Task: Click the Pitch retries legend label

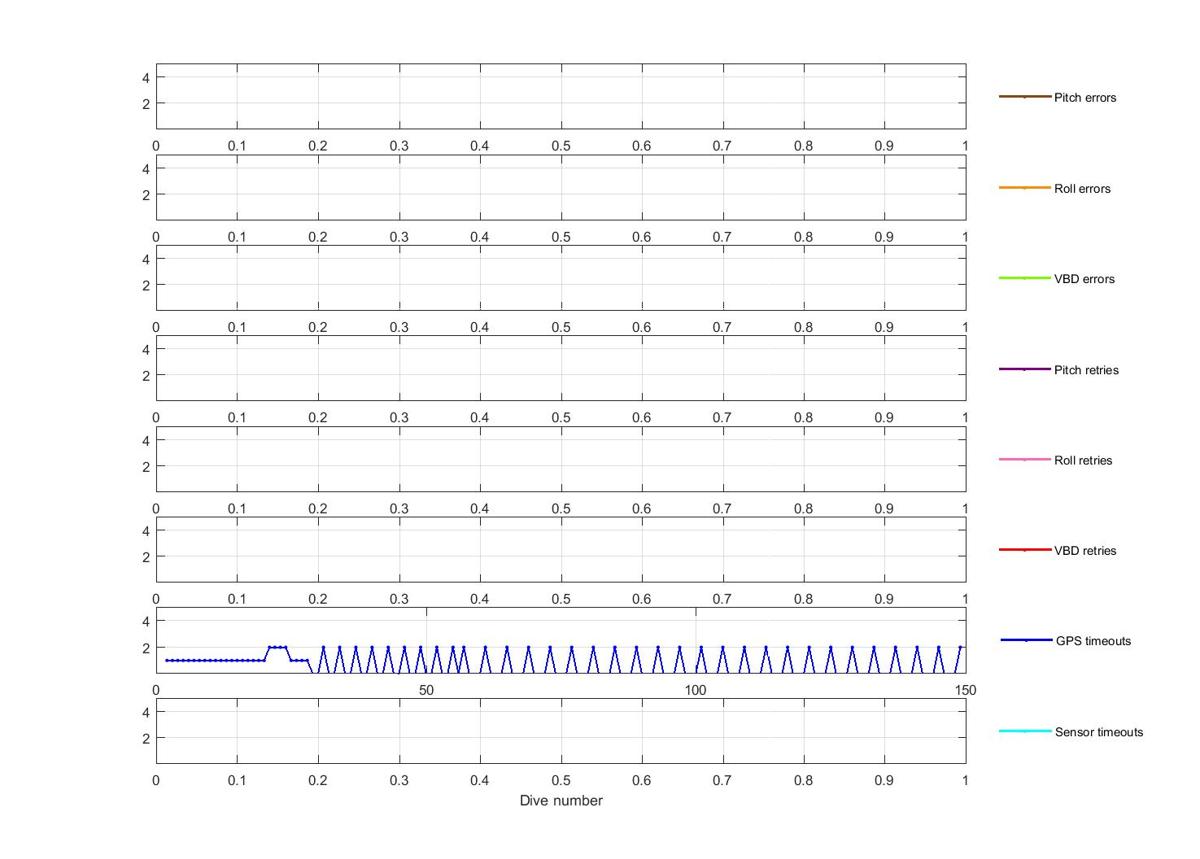Action: coord(1086,370)
